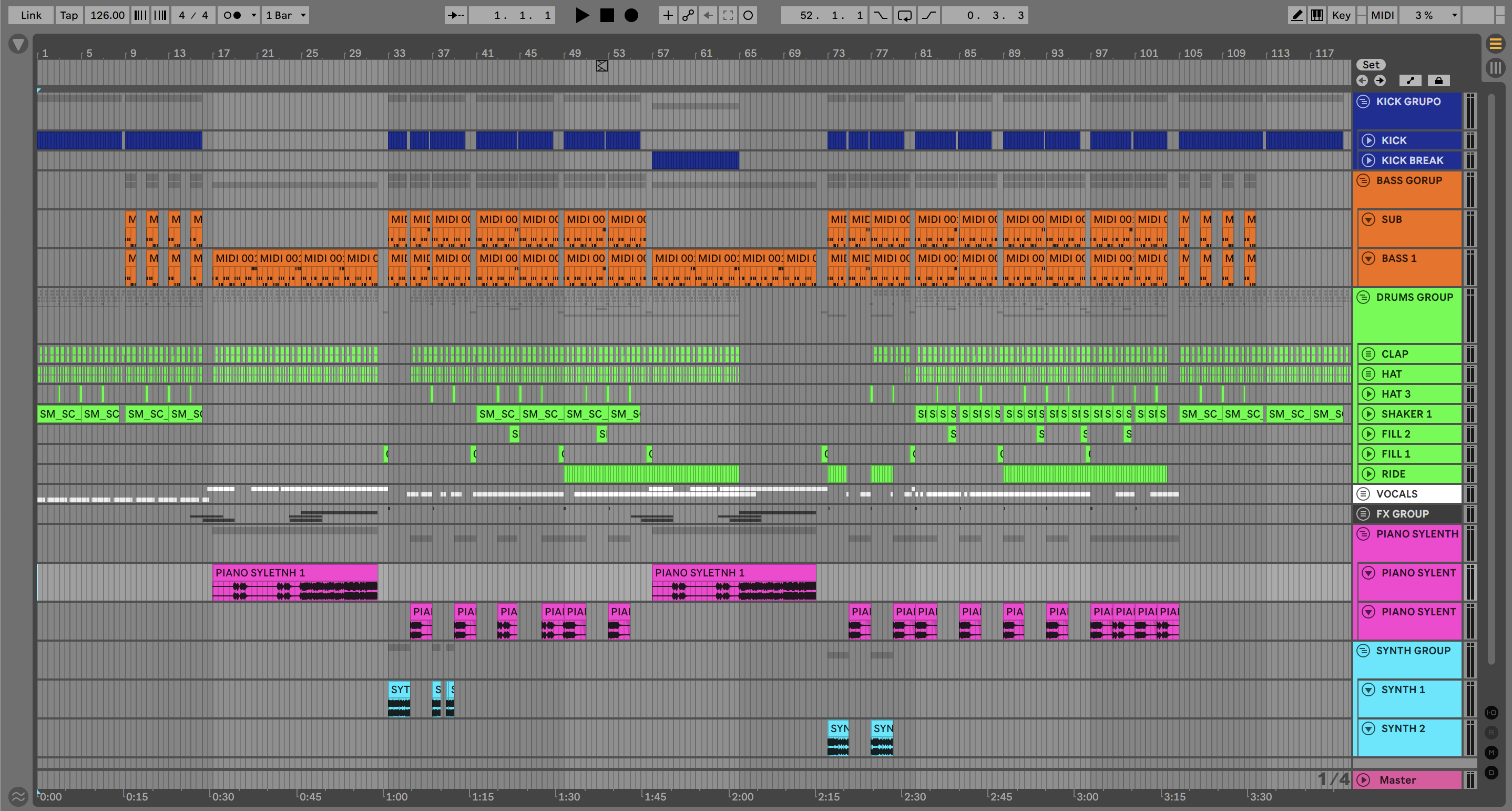Click the Arrangement Record button
Viewport: 1512px width, 811px height.
[631, 15]
